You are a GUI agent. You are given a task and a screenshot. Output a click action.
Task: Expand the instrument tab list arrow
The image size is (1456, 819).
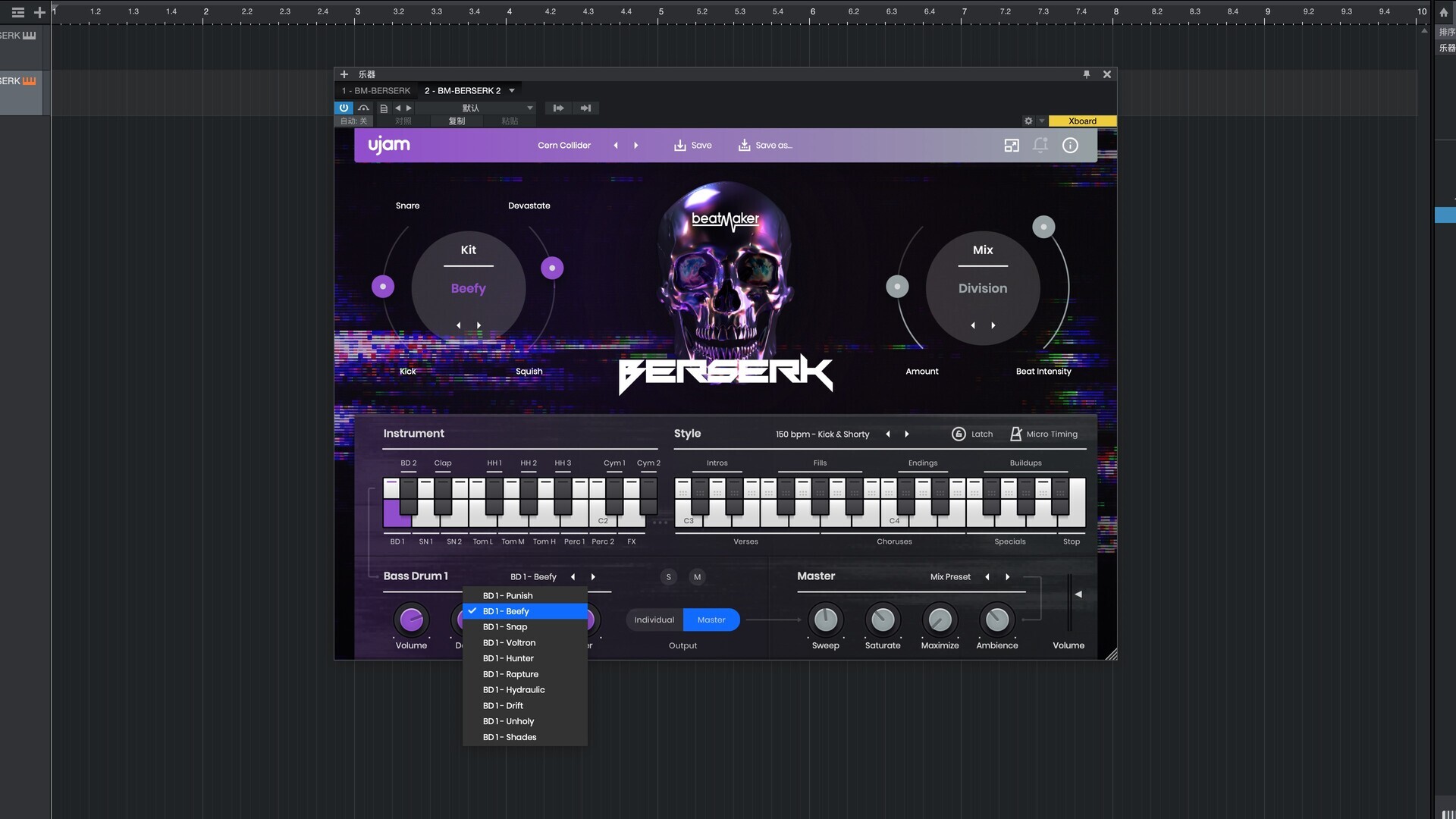coord(512,90)
